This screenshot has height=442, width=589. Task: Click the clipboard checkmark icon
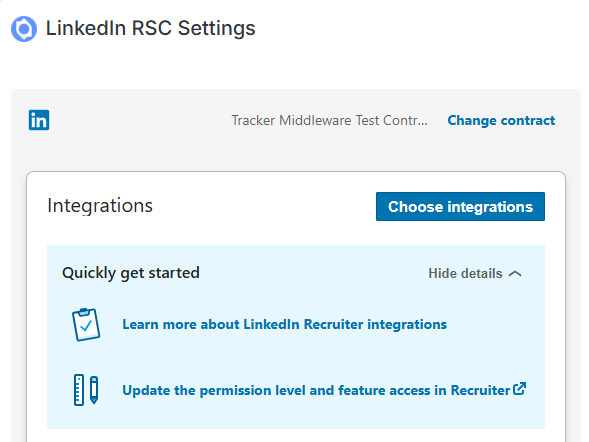(x=86, y=324)
